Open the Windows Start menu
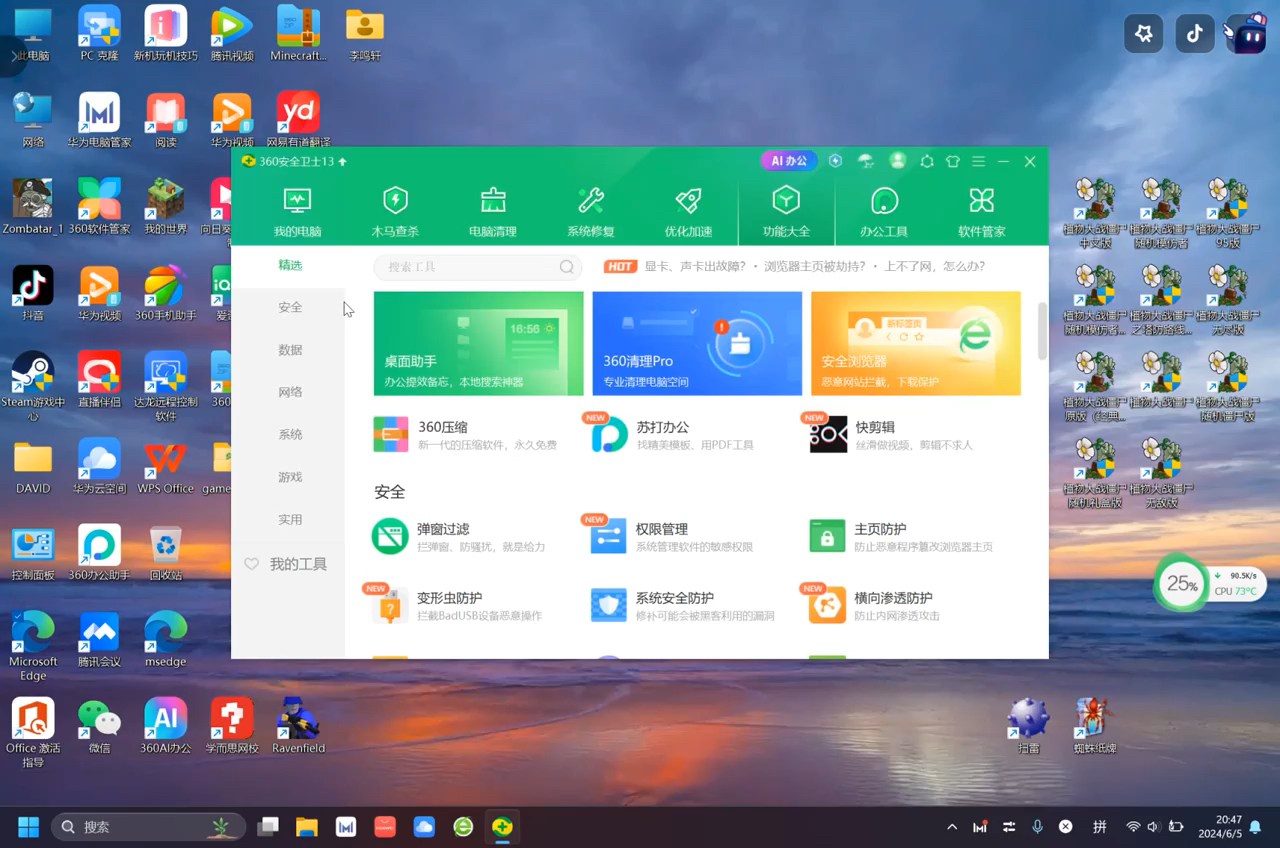Image resolution: width=1280 pixels, height=848 pixels. 28,827
